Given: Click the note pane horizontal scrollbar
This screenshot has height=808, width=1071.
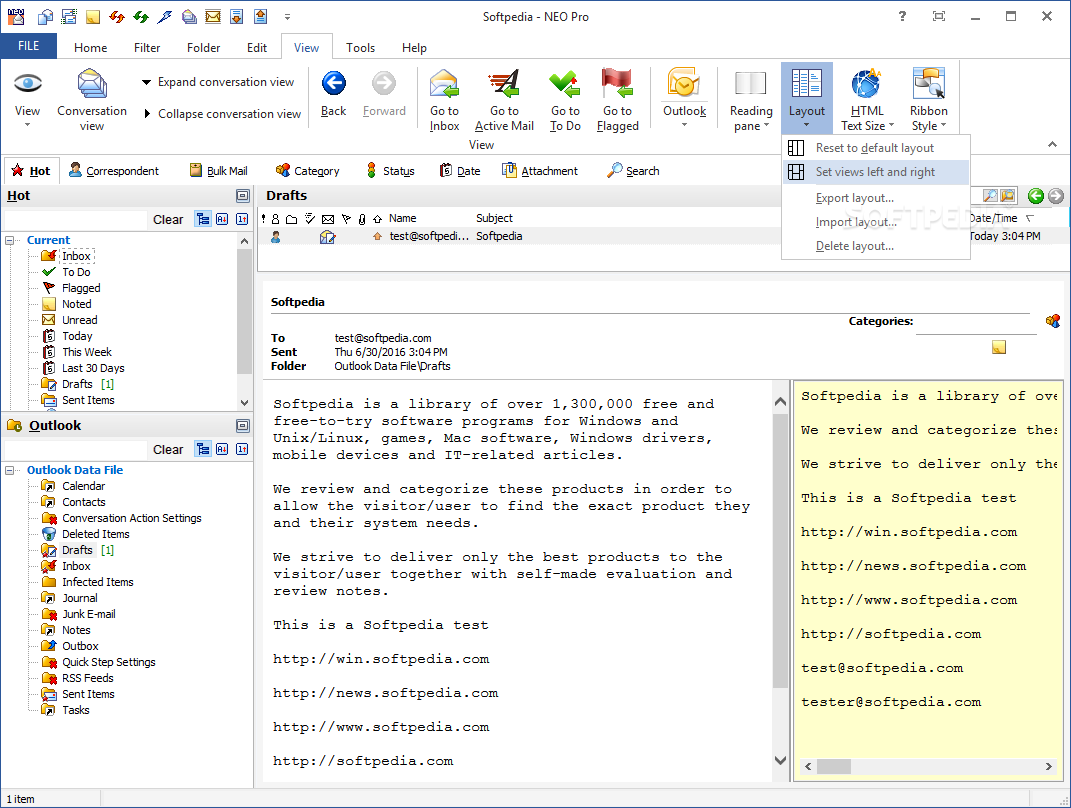Looking at the screenshot, I should [928, 766].
